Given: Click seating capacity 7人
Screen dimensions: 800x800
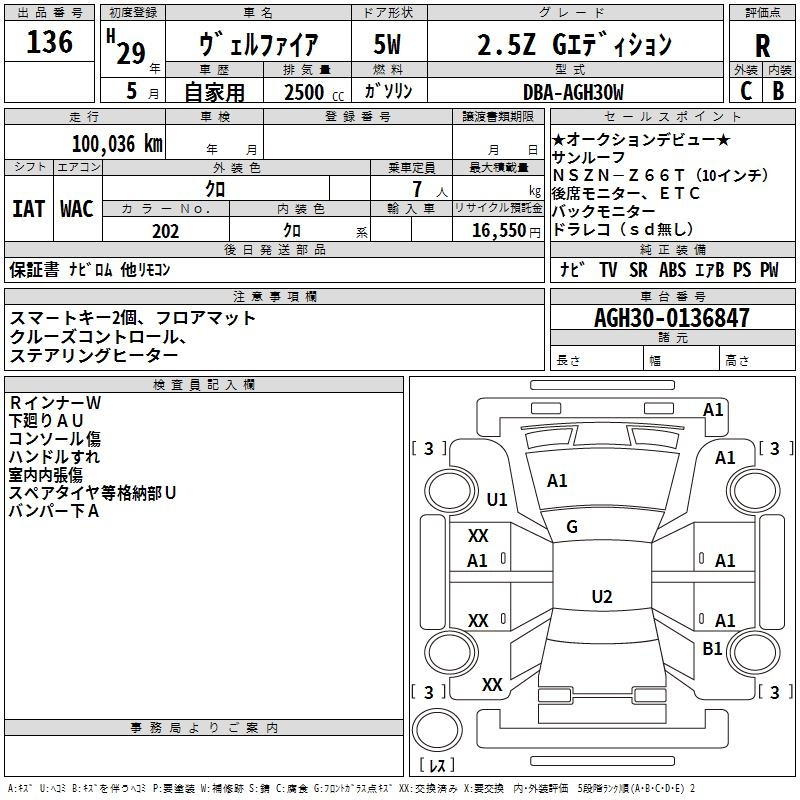Looking at the screenshot, I should pos(430,190).
